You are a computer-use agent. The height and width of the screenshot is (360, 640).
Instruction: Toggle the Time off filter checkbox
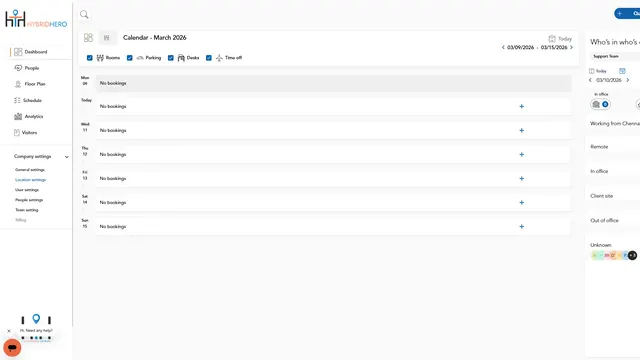(209, 58)
